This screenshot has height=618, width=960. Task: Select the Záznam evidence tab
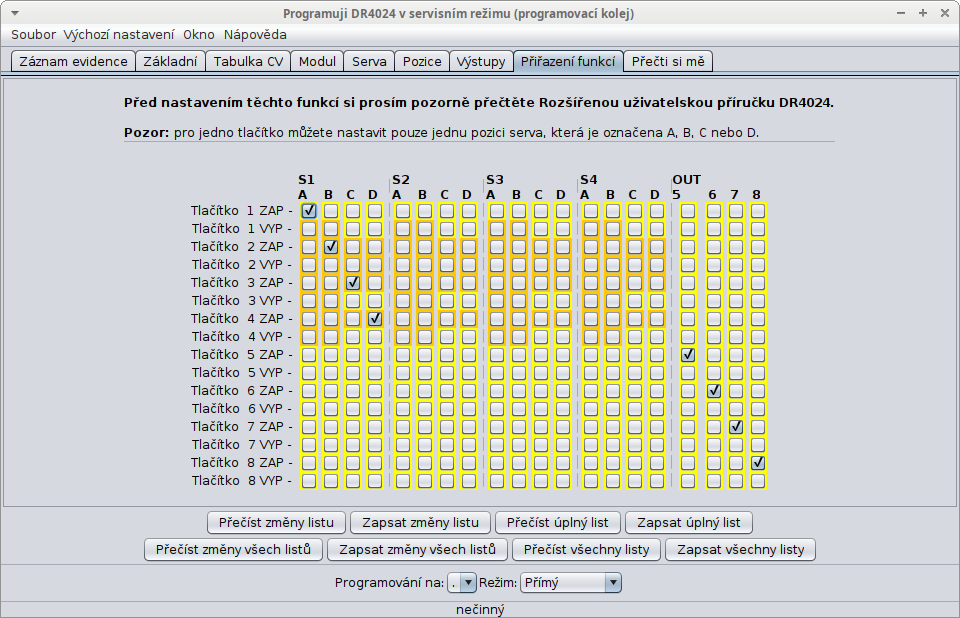pyautogui.click(x=72, y=61)
